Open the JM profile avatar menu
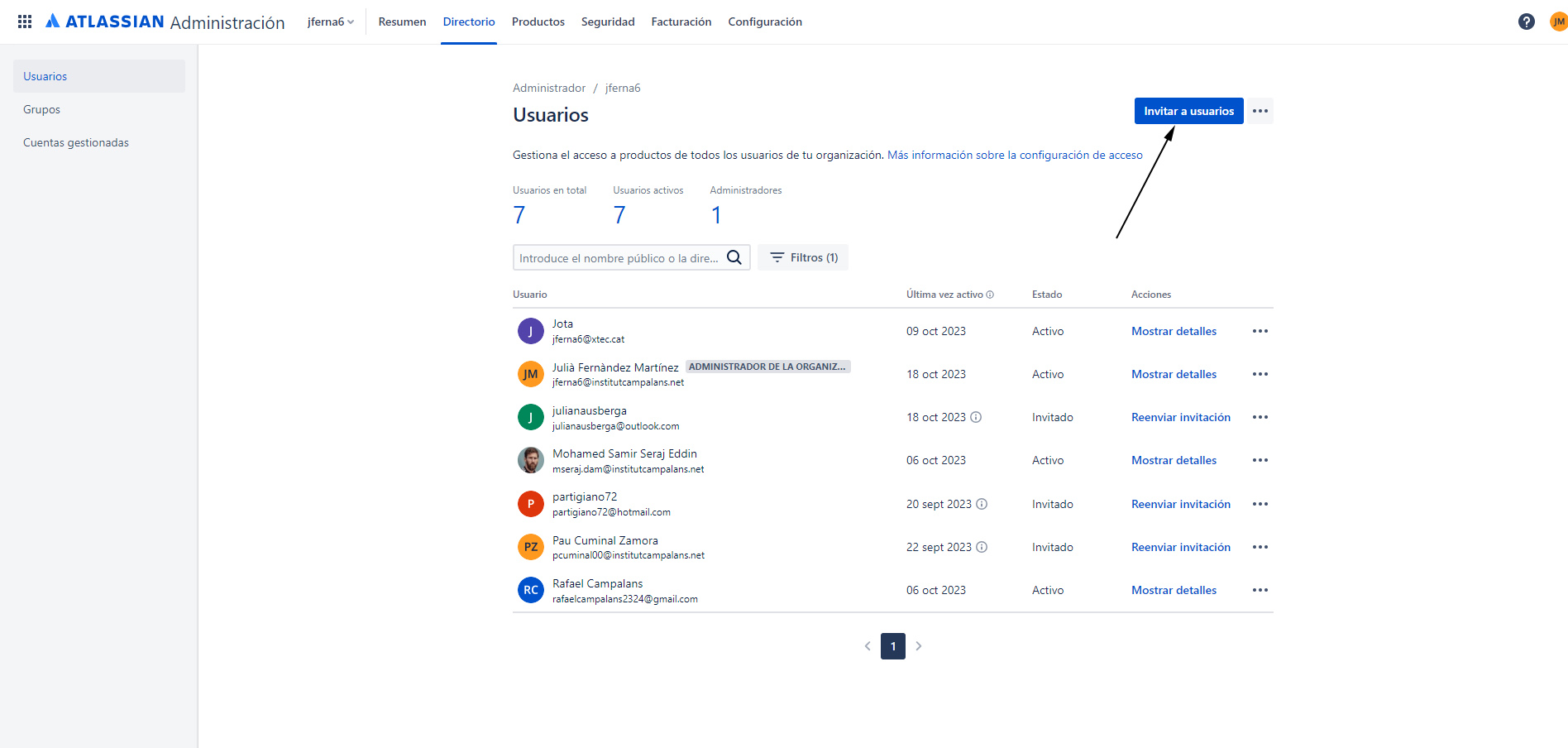The height and width of the screenshot is (748, 1568). click(x=1558, y=22)
